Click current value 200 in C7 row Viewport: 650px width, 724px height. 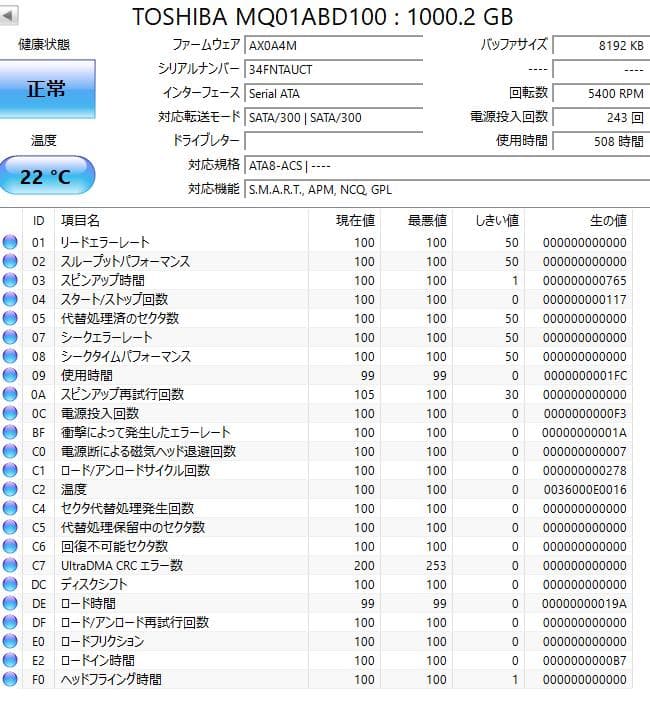pos(364,566)
